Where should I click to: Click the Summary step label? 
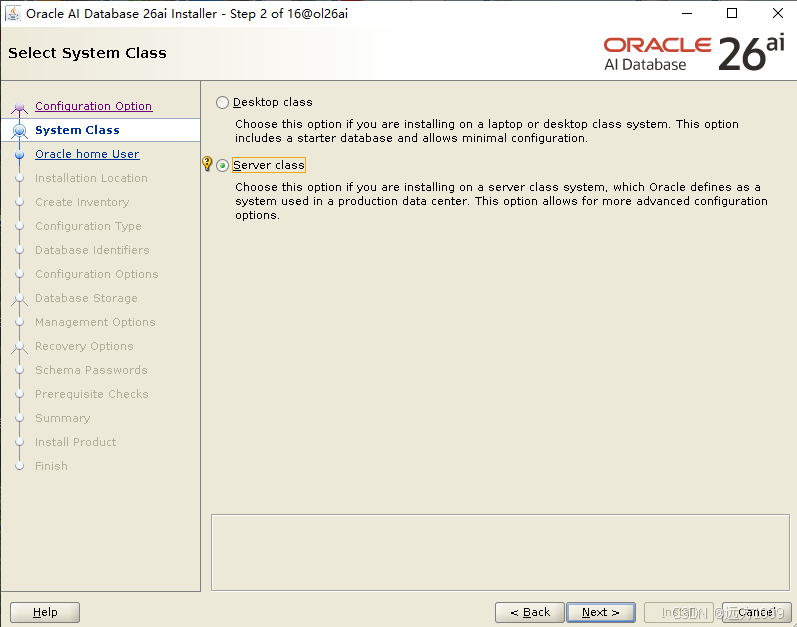coord(63,418)
